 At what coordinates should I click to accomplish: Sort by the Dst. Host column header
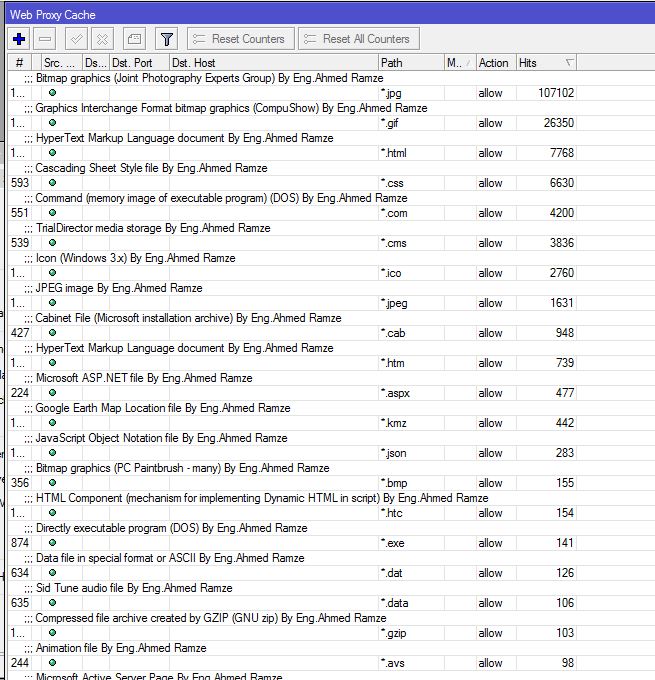tap(274, 63)
